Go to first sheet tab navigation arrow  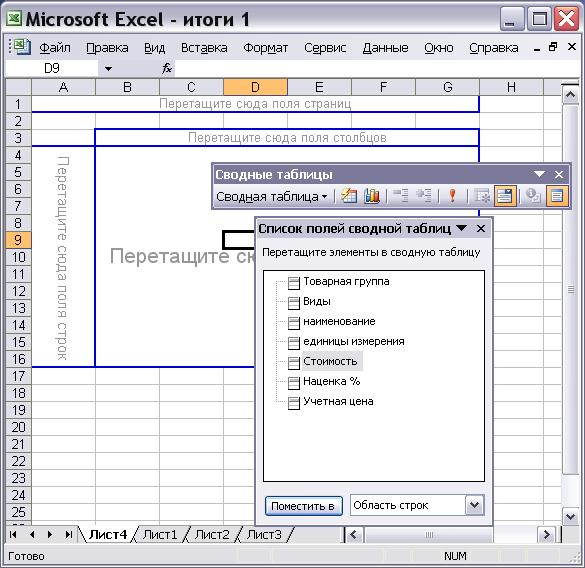click(13, 535)
